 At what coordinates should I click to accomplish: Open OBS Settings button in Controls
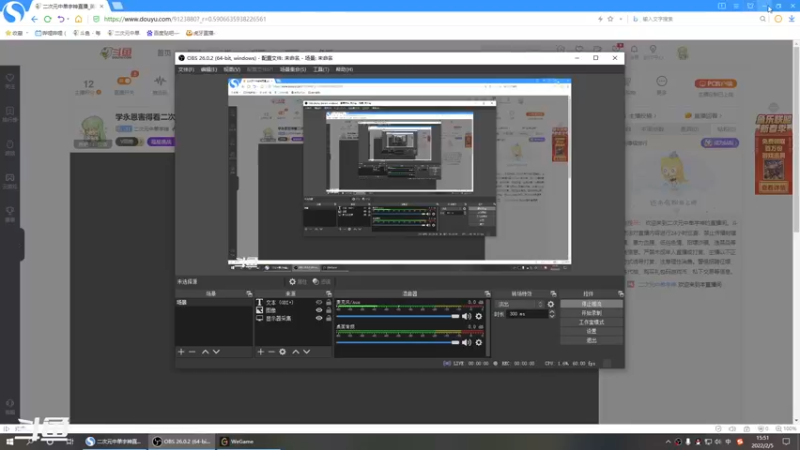click(x=591, y=331)
